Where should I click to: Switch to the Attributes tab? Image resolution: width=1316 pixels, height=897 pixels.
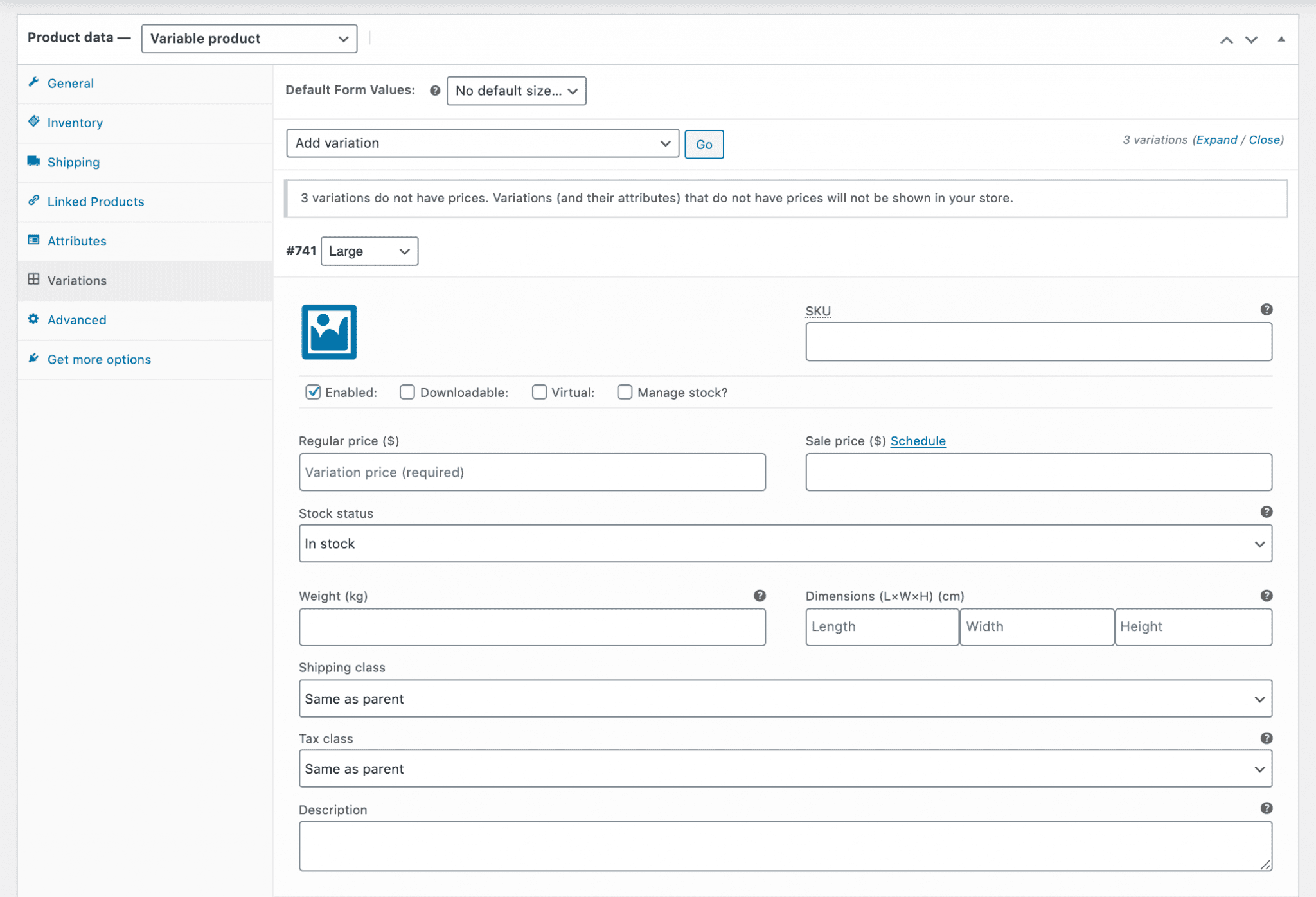click(76, 241)
